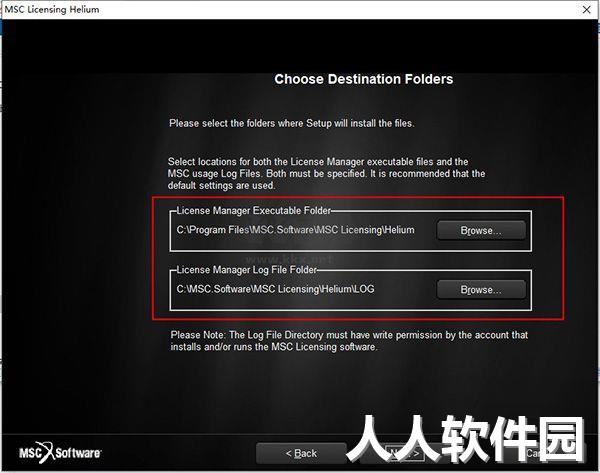Click the stylized X in MSC logo
This screenshot has height=473, width=600.
(x=47, y=452)
